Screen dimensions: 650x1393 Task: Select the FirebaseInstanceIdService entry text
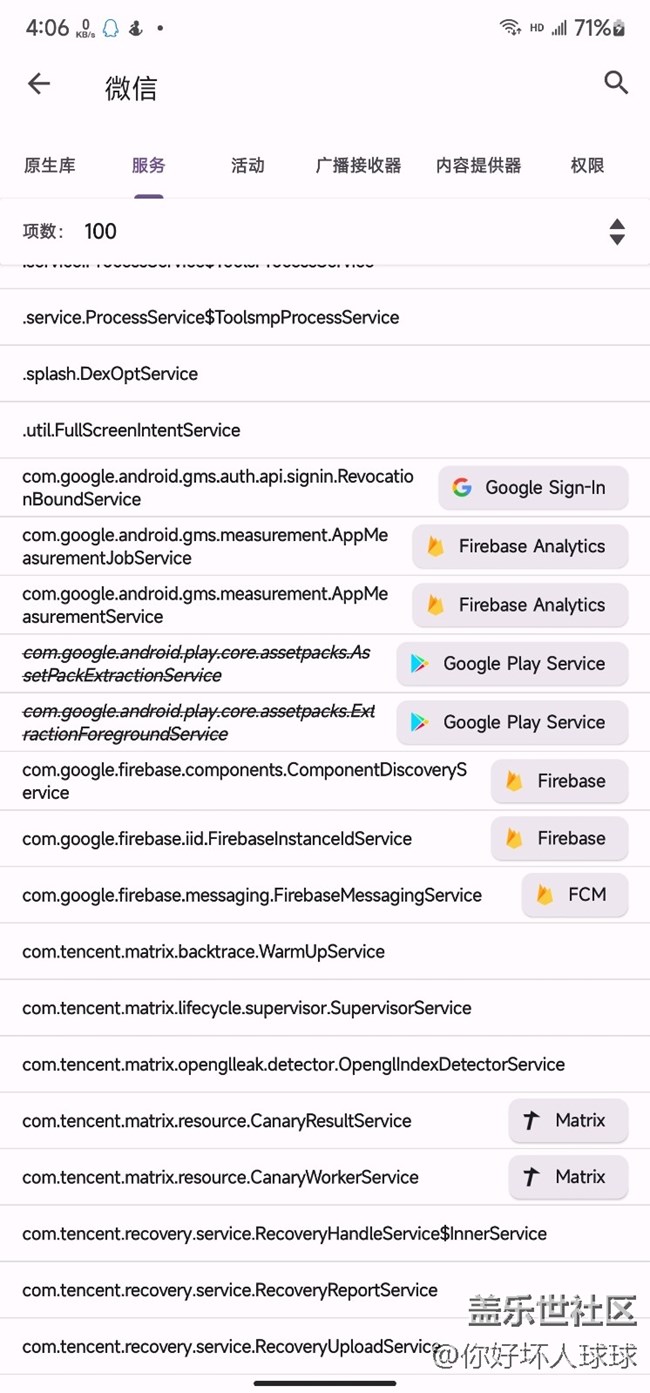tap(217, 839)
